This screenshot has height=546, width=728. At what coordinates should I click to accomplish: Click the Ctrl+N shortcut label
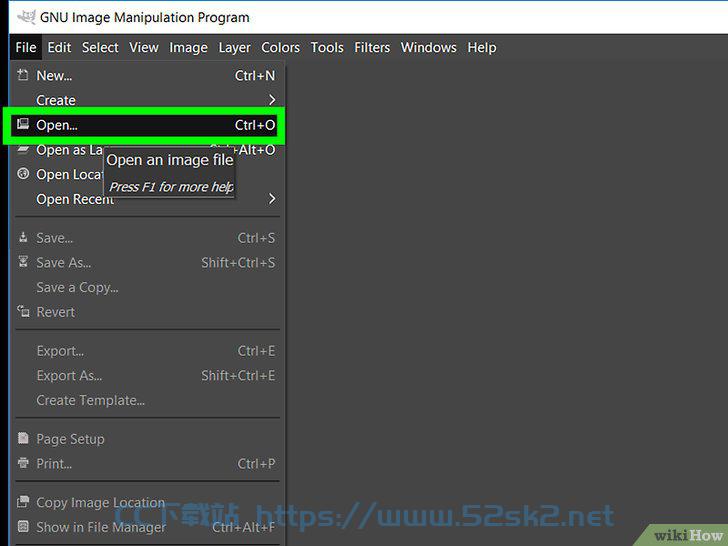coord(255,75)
